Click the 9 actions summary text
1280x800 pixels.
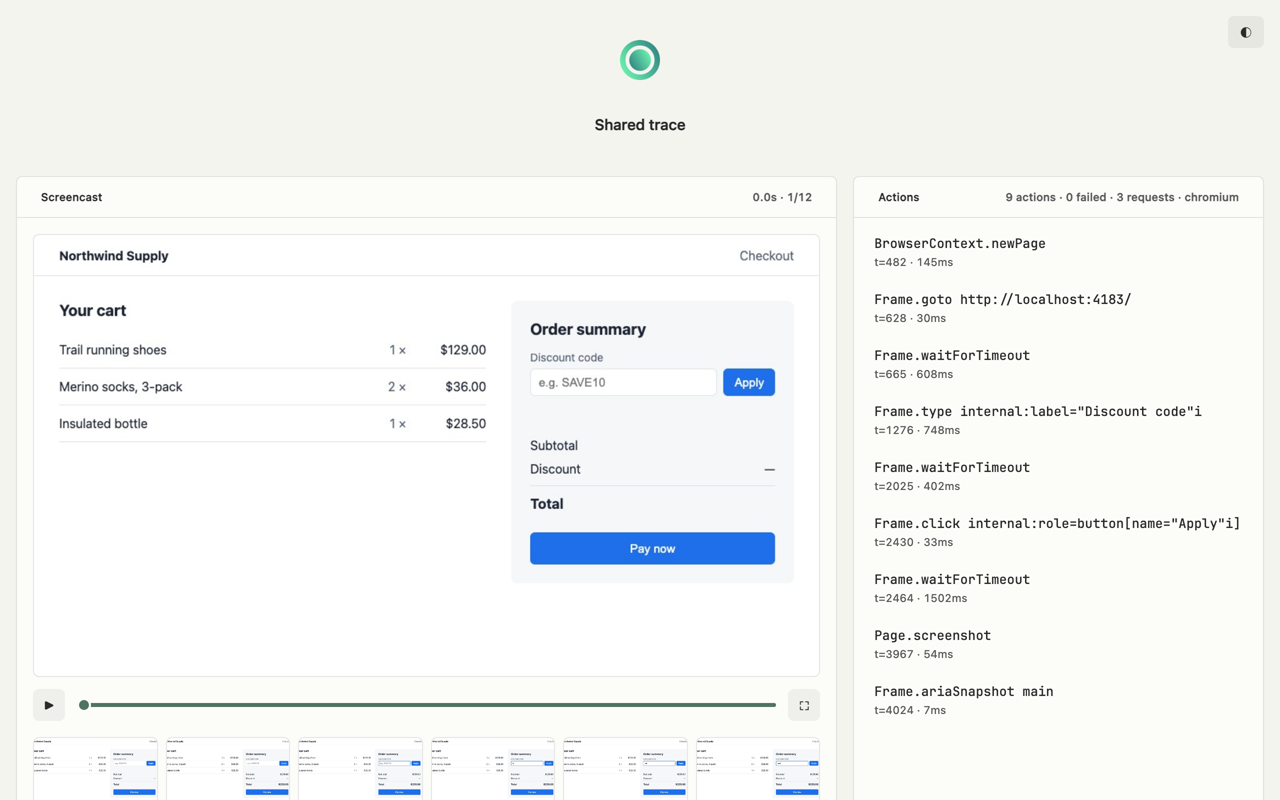coord(1122,197)
